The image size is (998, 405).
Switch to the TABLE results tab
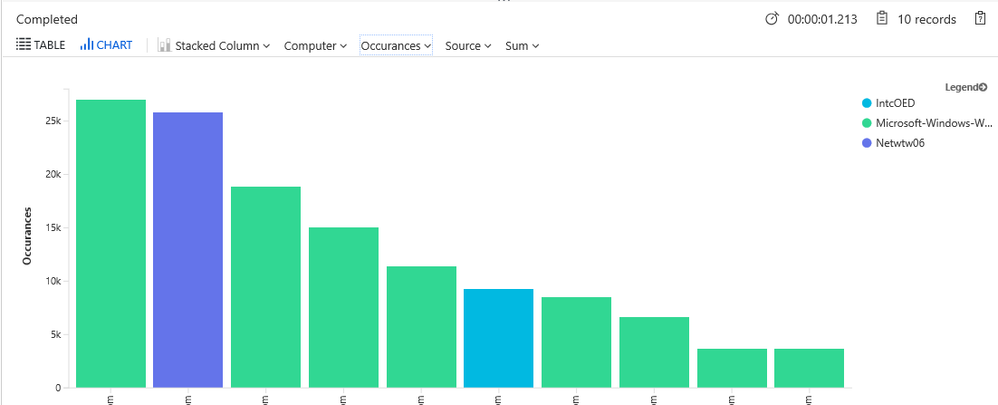[x=41, y=45]
